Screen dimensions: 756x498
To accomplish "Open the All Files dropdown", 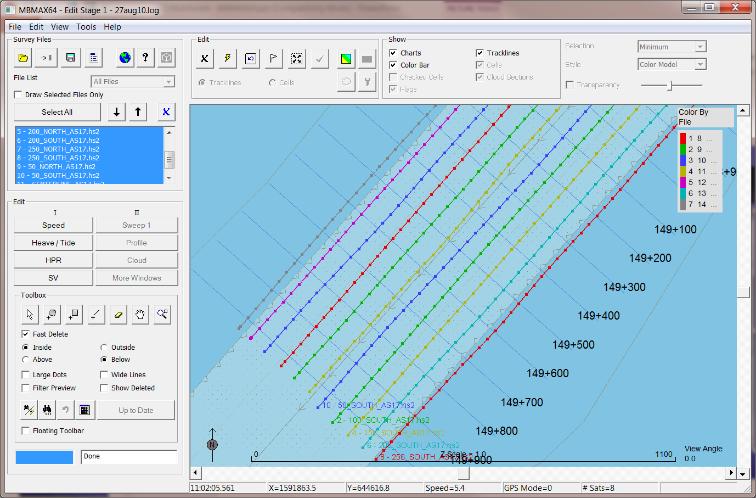I will [x=133, y=81].
